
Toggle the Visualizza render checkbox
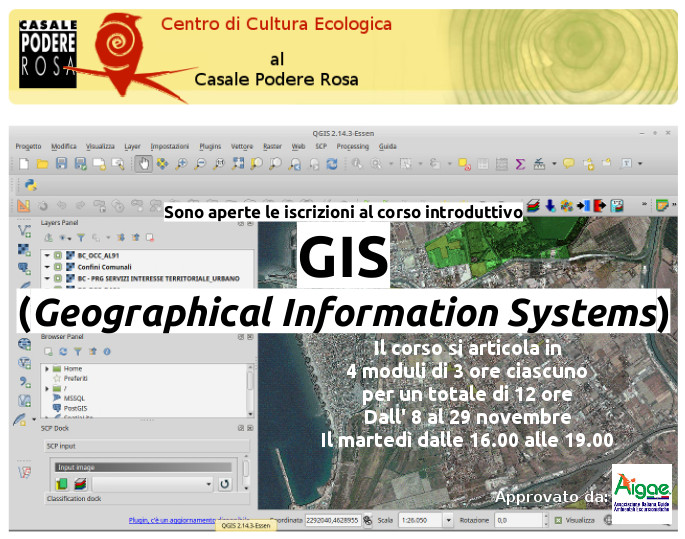560,520
